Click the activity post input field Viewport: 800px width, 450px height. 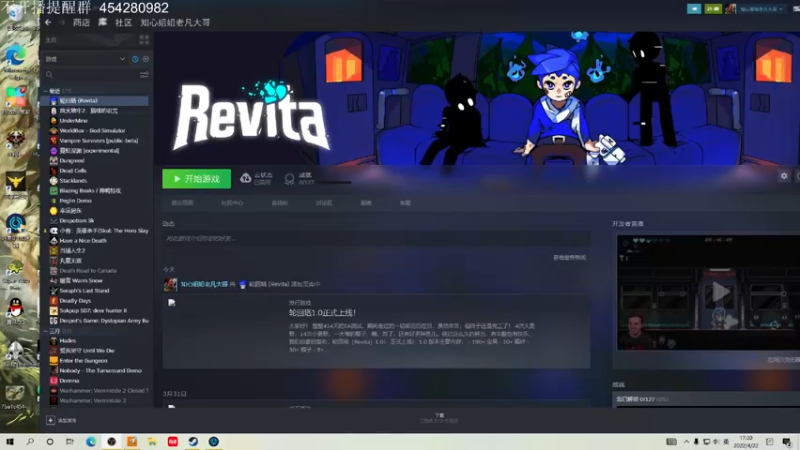(376, 238)
